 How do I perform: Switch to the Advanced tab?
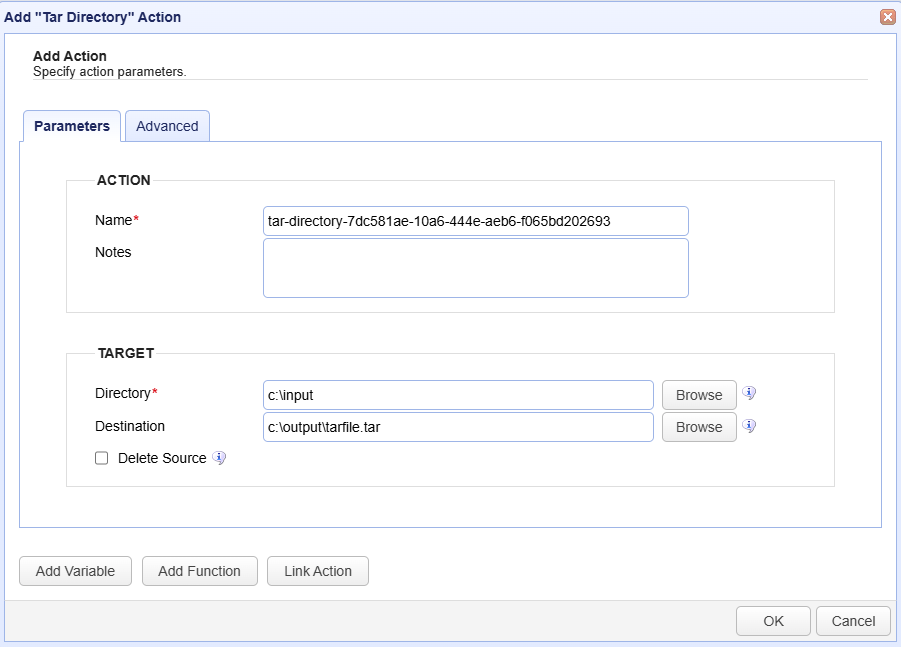pyautogui.click(x=167, y=126)
